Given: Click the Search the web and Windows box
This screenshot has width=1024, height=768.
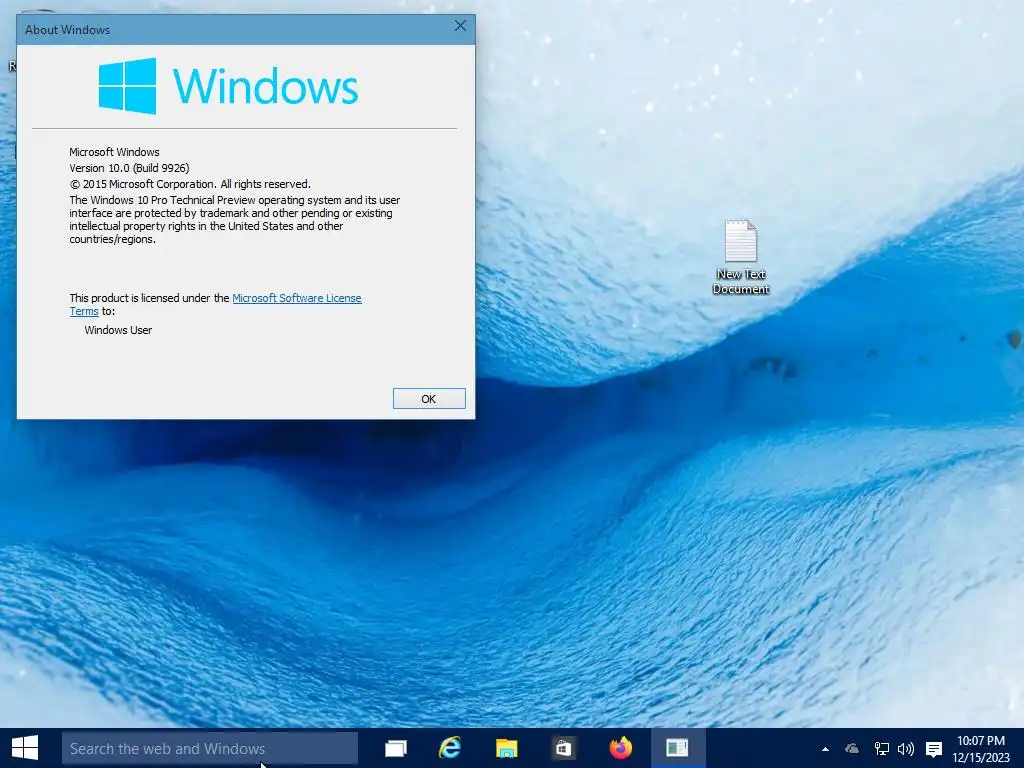Looking at the screenshot, I should pos(210,748).
